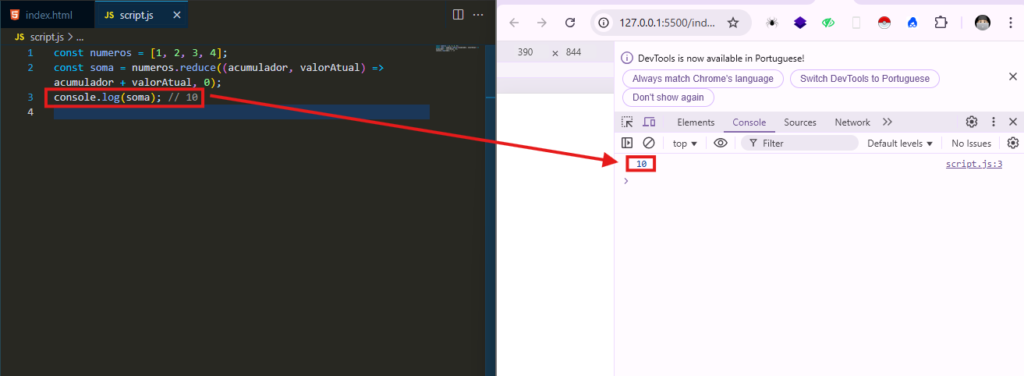
Task: Click the purple layered extension icon
Action: 800,23
